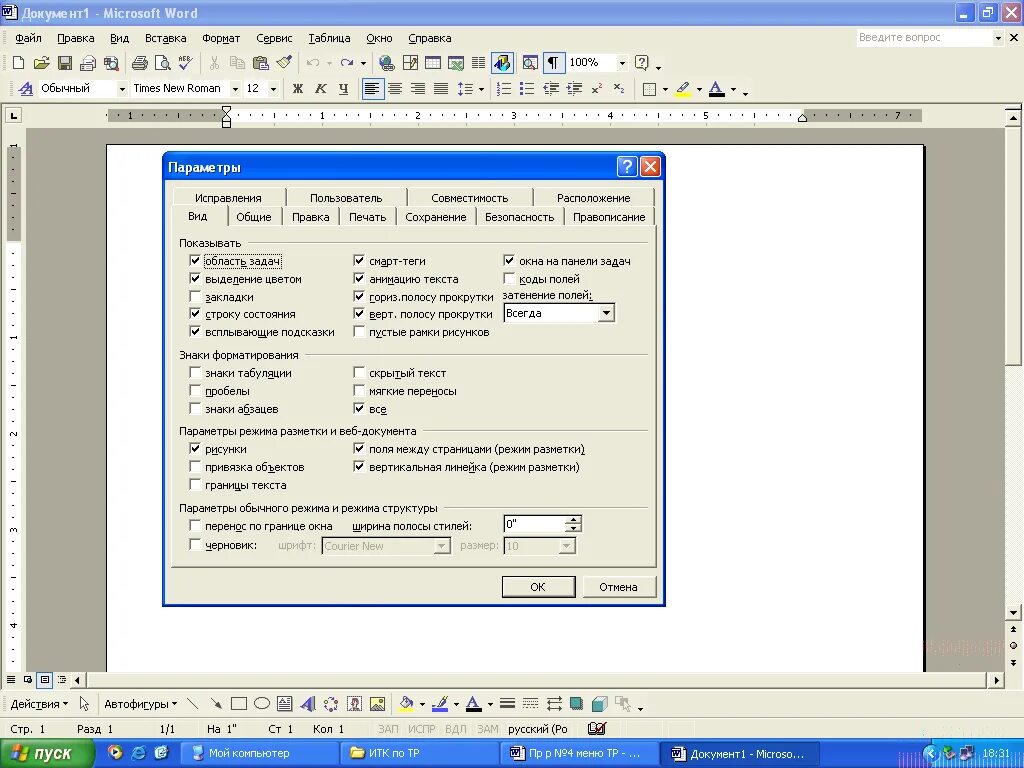Select the rectangle shape drawing tool
This screenshot has width=1024, height=768.
coord(238,703)
